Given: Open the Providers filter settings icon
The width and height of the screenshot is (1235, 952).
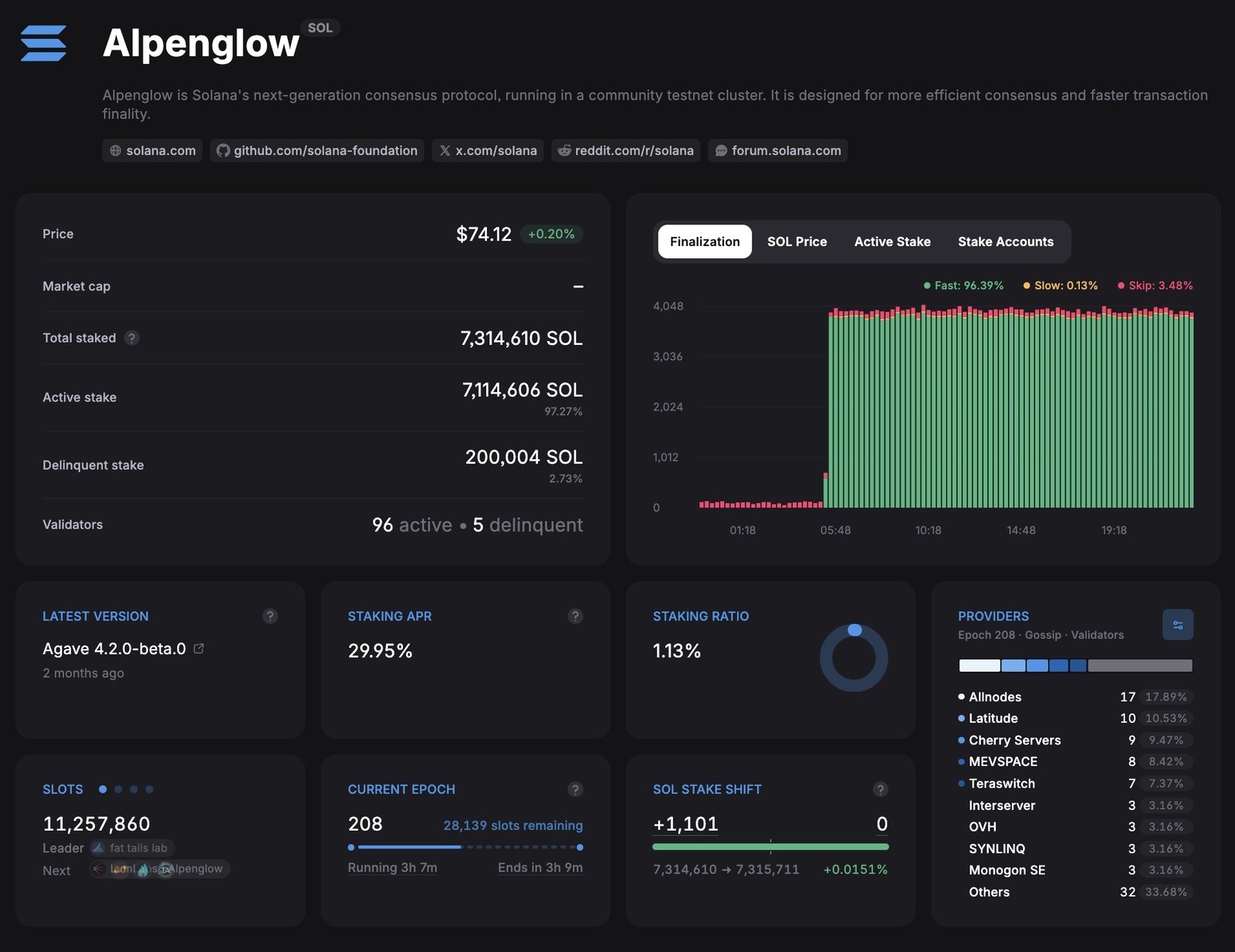Looking at the screenshot, I should (x=1178, y=625).
